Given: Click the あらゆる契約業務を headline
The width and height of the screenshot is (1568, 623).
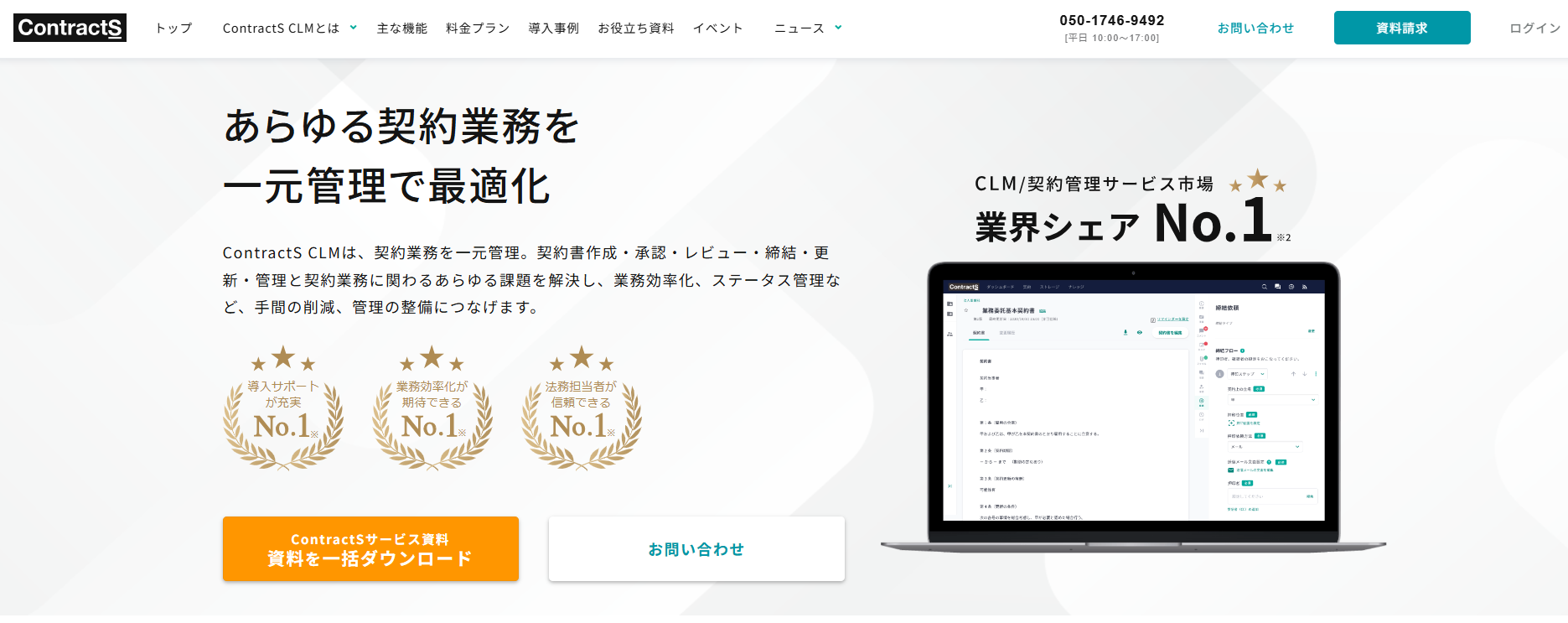Looking at the screenshot, I should pos(401,127).
